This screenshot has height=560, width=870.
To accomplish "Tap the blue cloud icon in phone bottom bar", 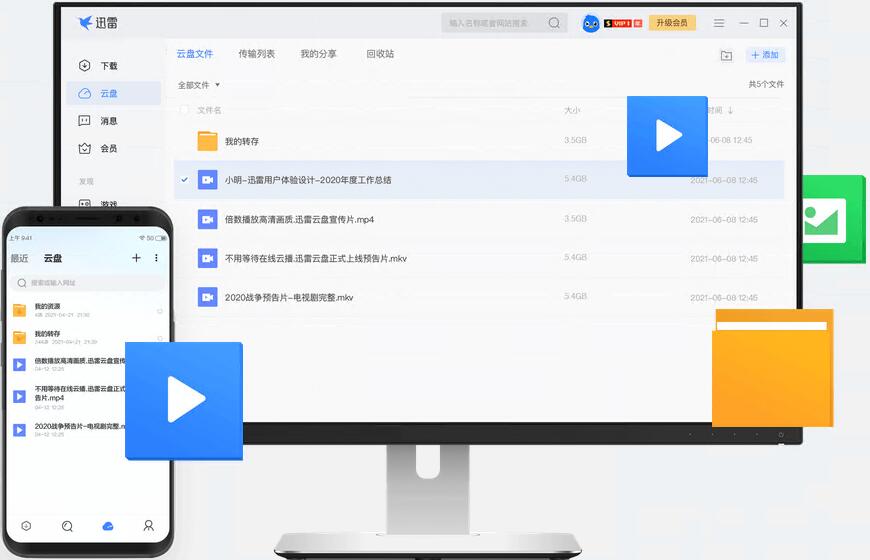I will point(108,526).
